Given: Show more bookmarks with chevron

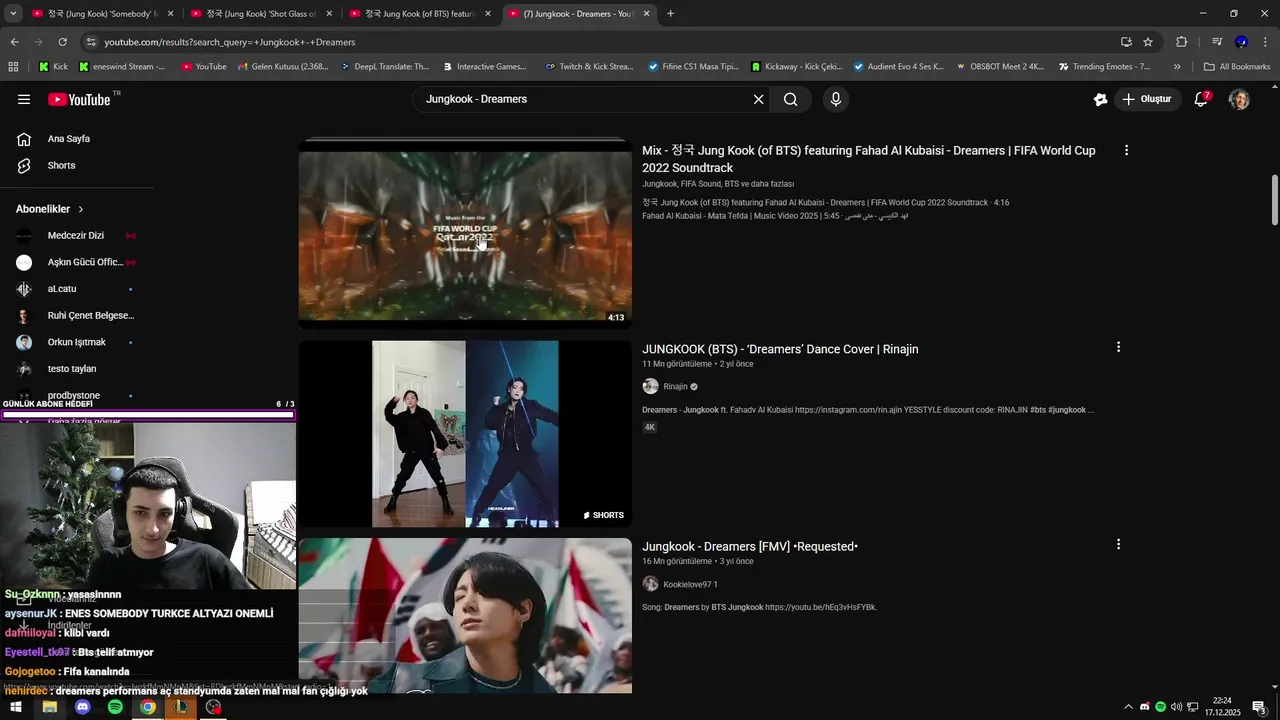Looking at the screenshot, I should click(x=1177, y=67).
